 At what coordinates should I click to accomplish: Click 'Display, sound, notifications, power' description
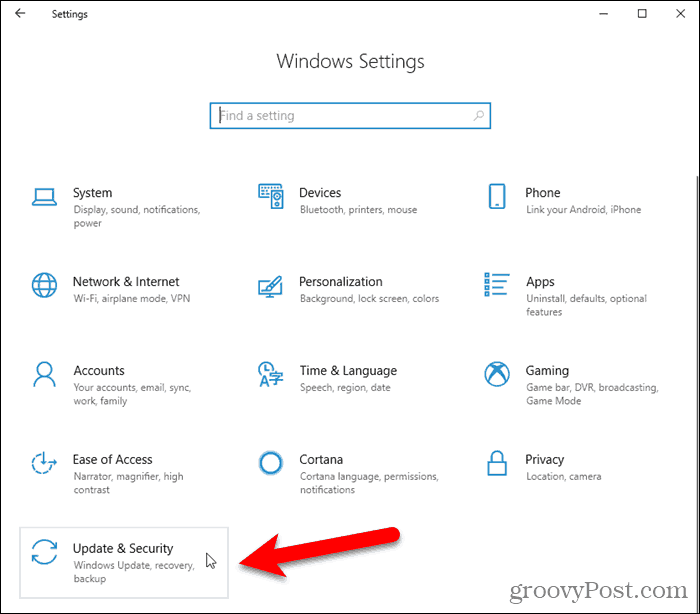(x=137, y=216)
